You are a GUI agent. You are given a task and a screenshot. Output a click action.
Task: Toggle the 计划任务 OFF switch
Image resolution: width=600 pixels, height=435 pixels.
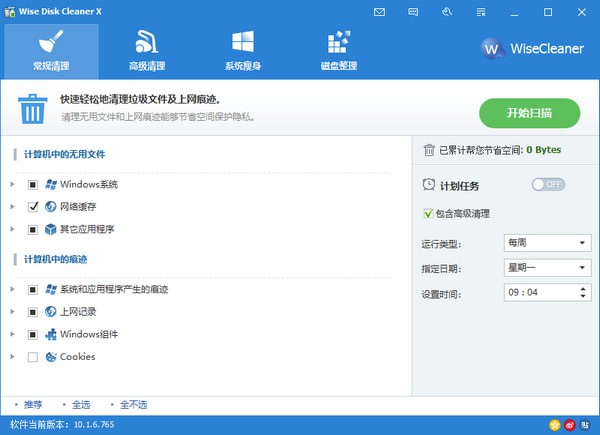(x=548, y=185)
